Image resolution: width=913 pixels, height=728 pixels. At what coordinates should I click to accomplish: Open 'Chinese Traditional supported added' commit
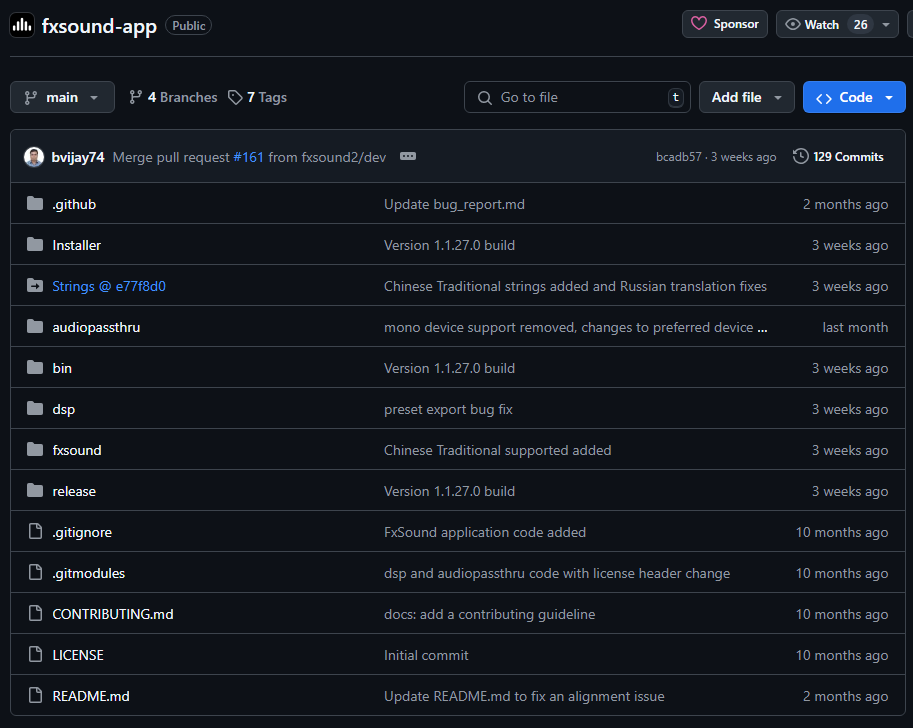(x=497, y=451)
